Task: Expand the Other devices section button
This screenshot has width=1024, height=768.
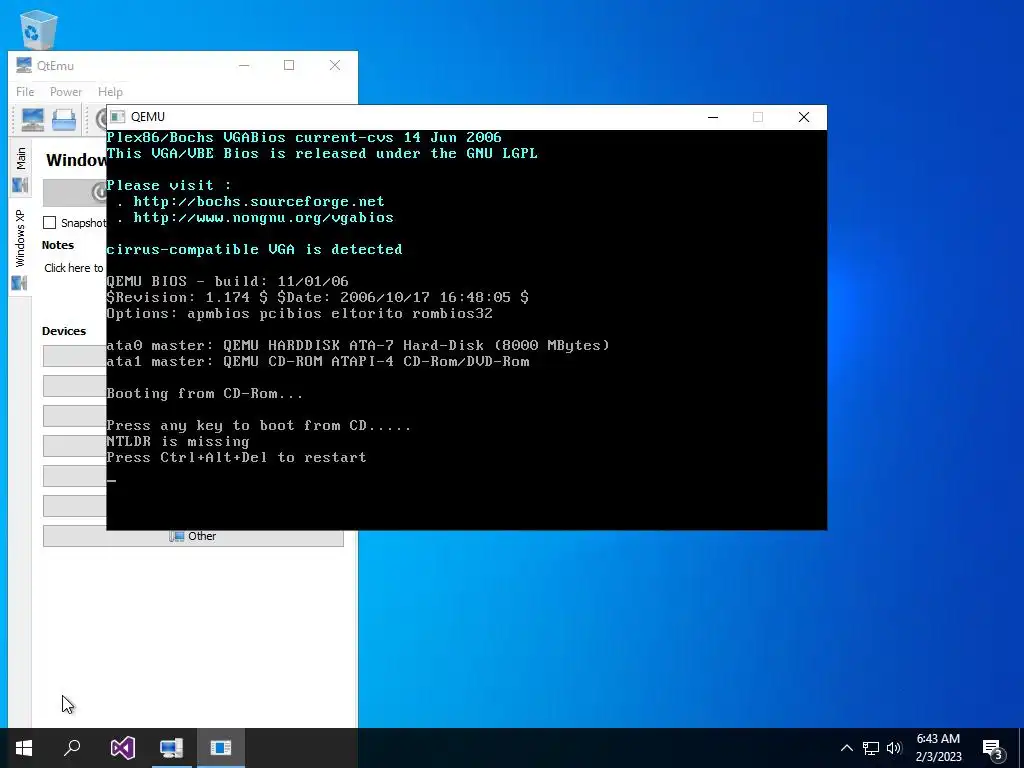Action: pos(193,536)
